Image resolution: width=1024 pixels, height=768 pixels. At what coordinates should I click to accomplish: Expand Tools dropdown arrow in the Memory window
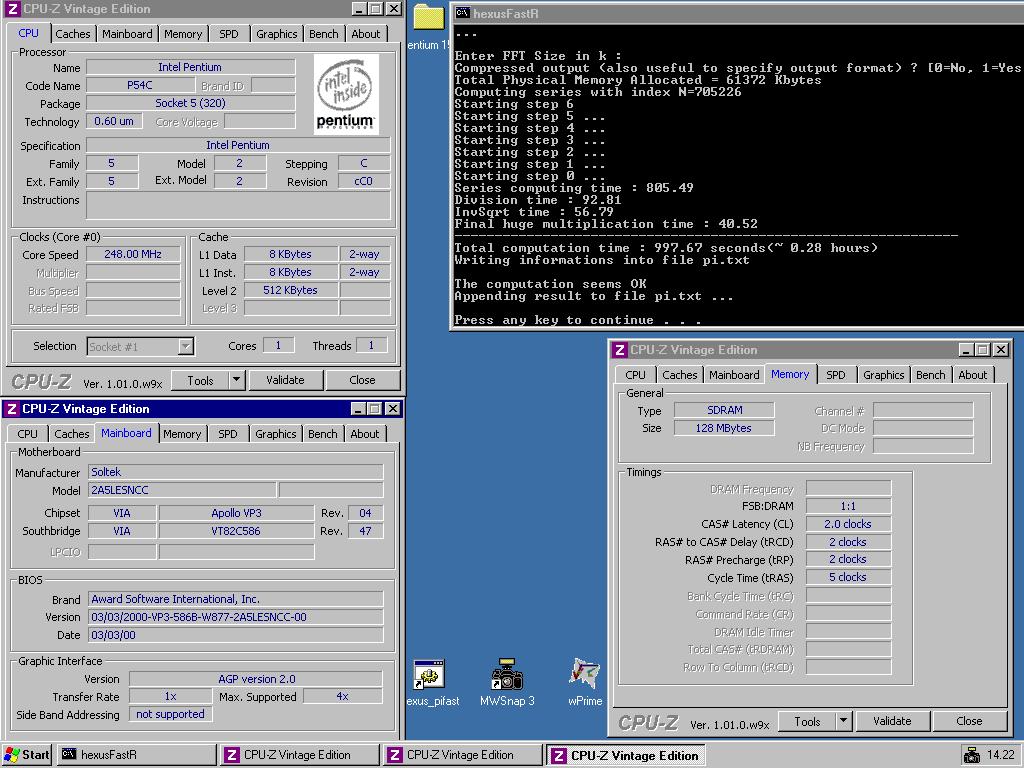click(844, 722)
